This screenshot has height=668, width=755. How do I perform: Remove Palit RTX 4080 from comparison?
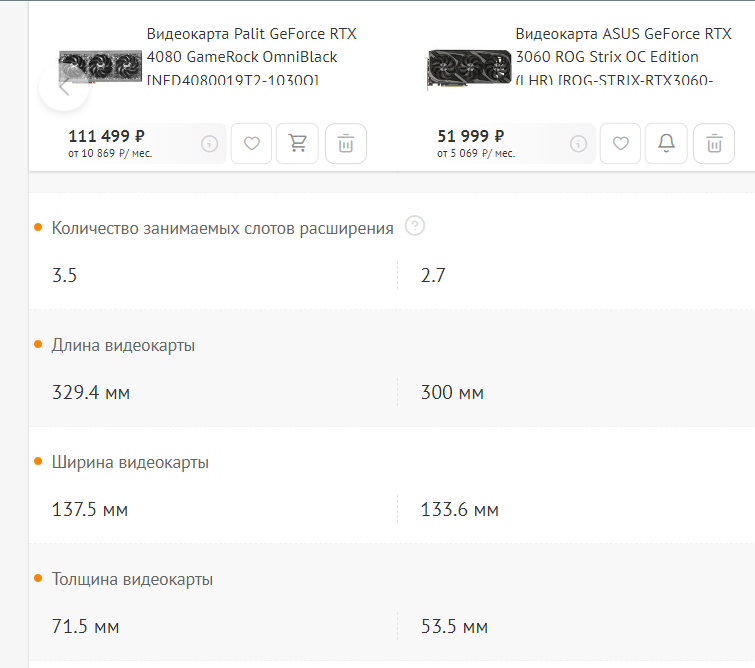click(345, 144)
